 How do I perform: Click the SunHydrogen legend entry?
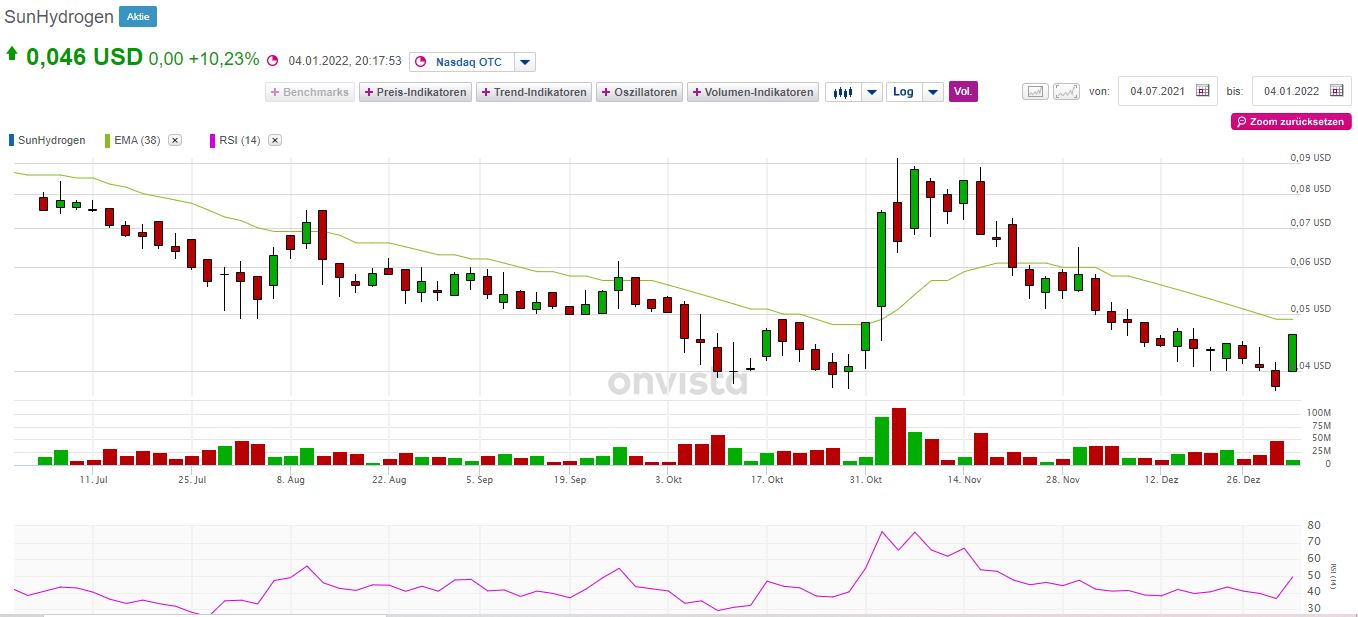[46, 140]
